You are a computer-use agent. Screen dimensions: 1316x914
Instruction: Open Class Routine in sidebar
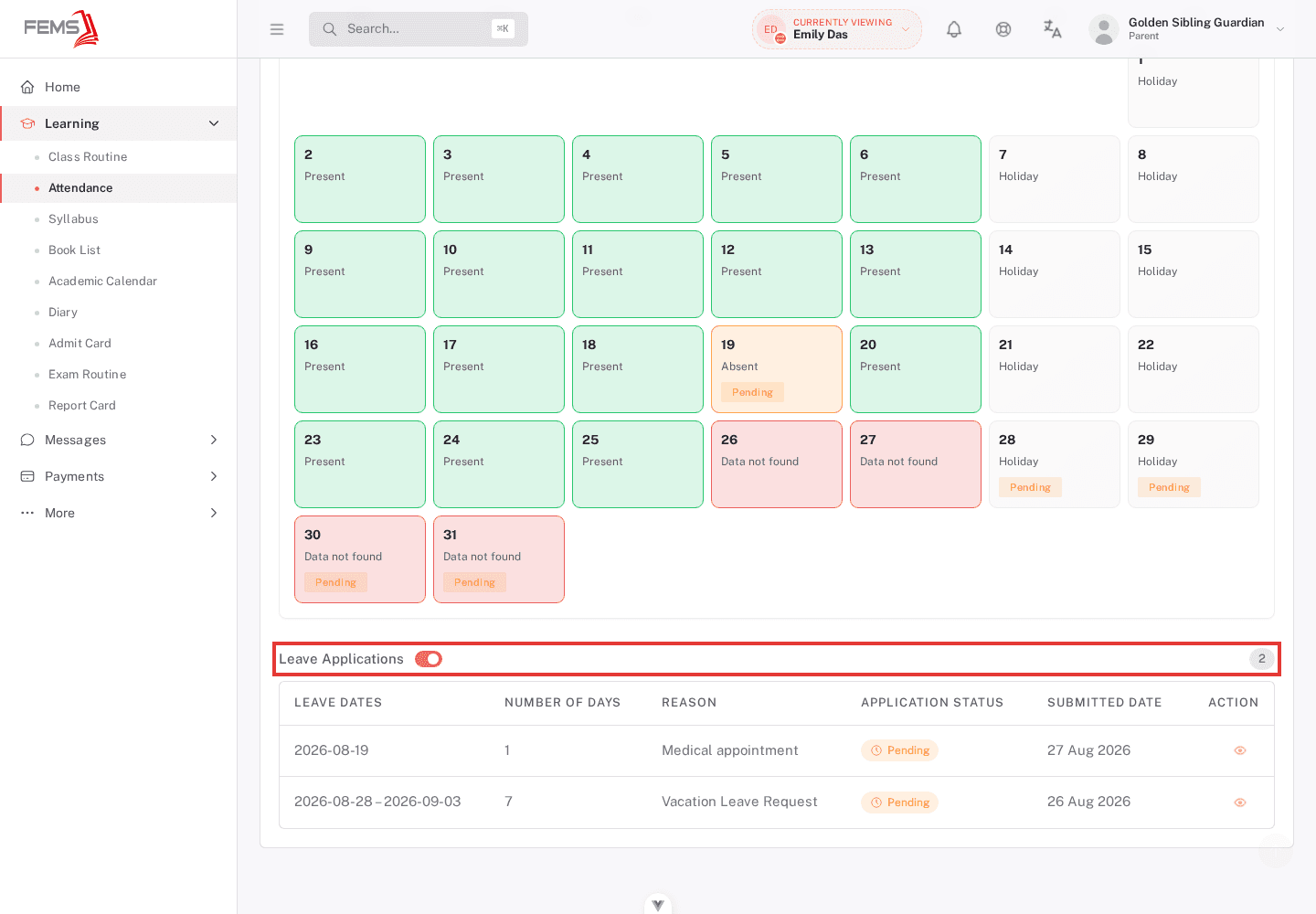point(88,157)
